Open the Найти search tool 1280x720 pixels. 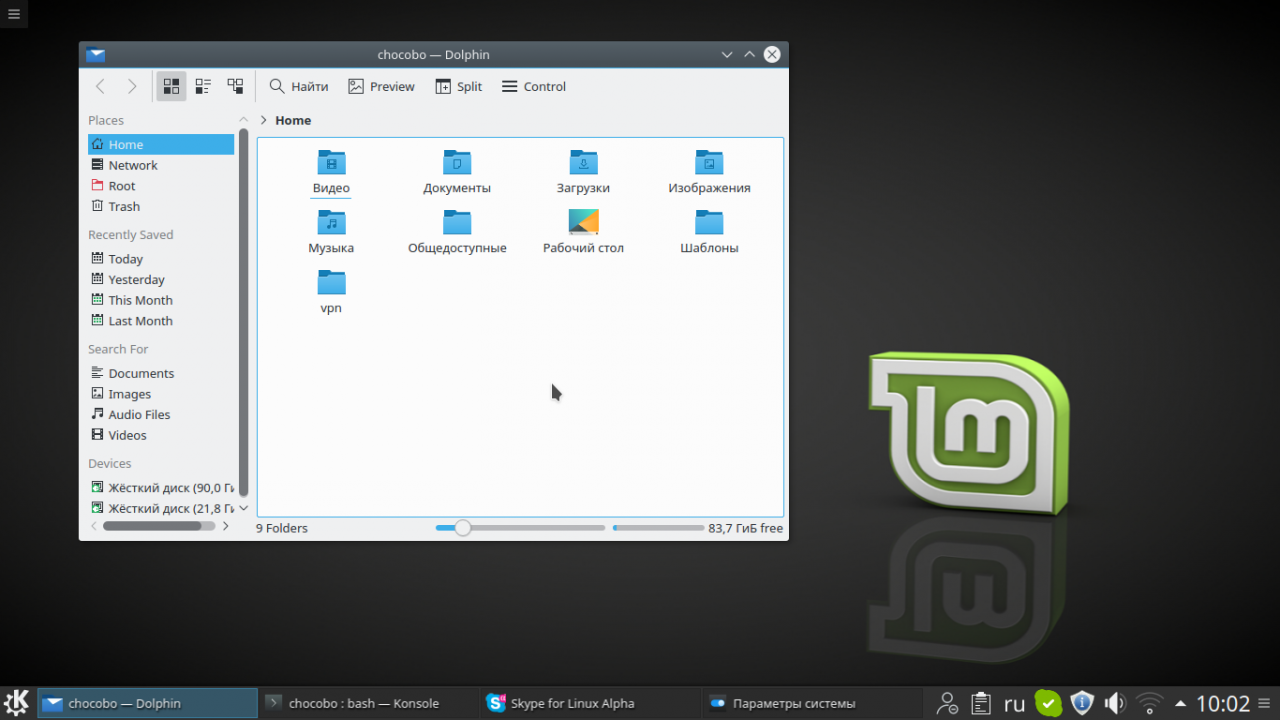click(x=299, y=87)
